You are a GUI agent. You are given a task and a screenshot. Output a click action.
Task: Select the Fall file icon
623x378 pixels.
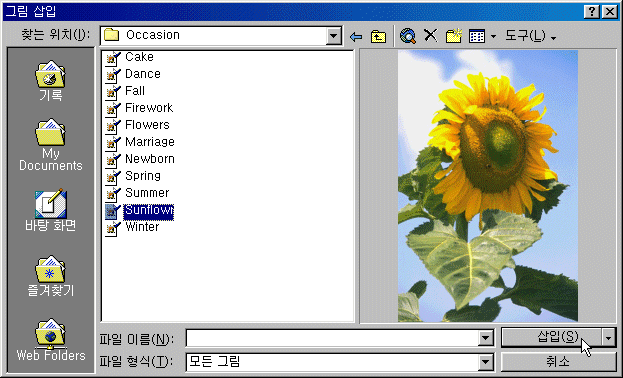(x=112, y=92)
